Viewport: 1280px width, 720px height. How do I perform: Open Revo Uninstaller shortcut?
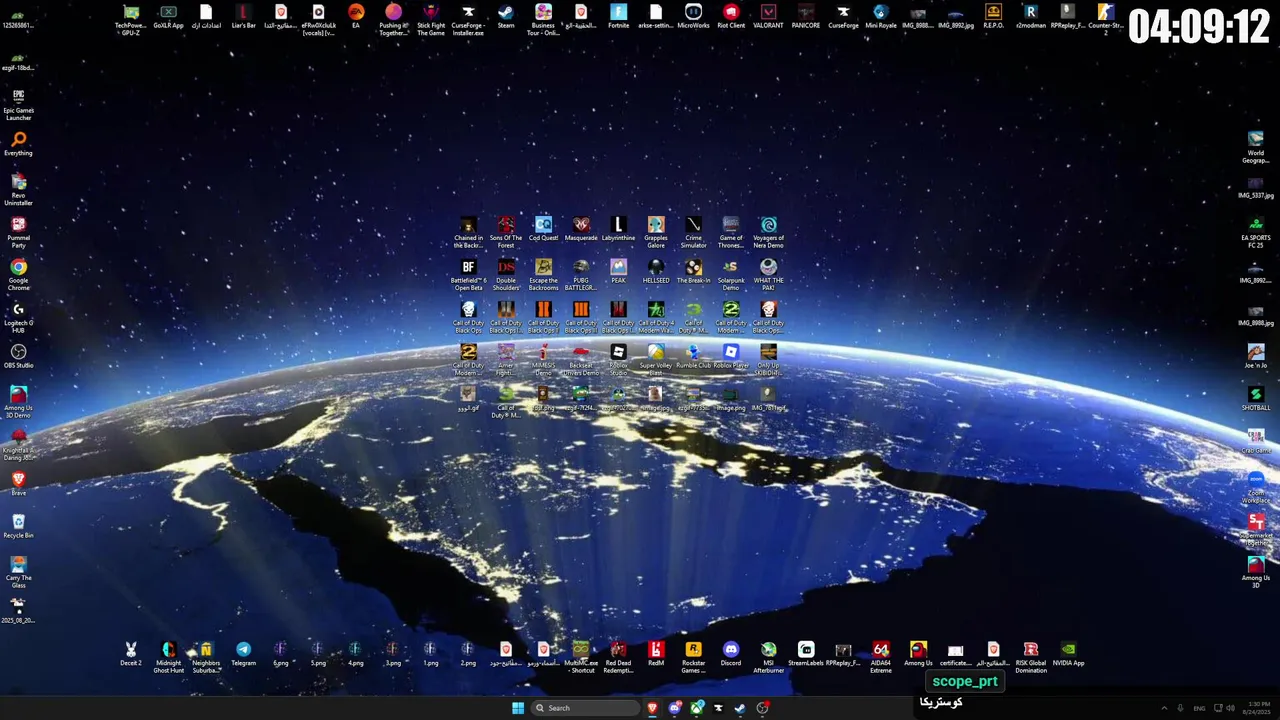click(18, 189)
